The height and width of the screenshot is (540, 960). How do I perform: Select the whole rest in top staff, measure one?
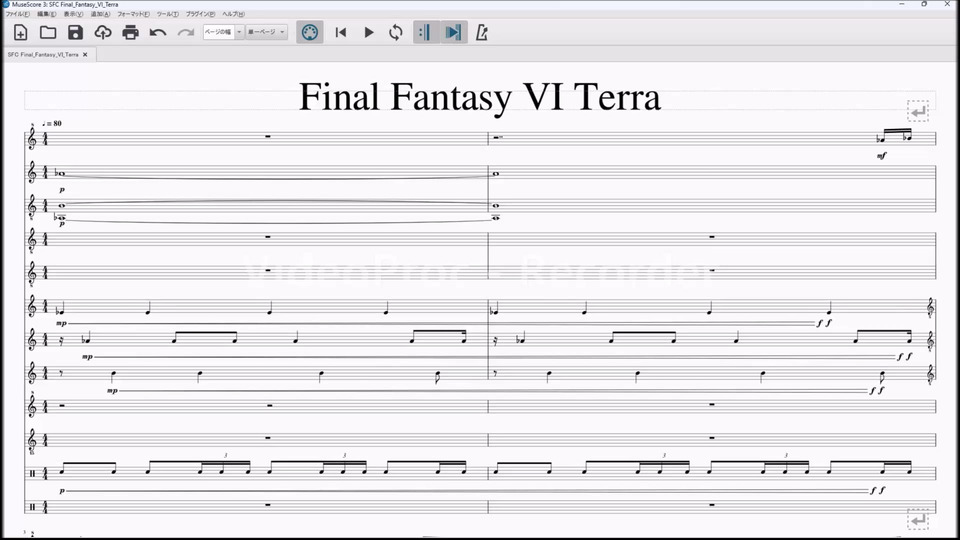(268, 136)
